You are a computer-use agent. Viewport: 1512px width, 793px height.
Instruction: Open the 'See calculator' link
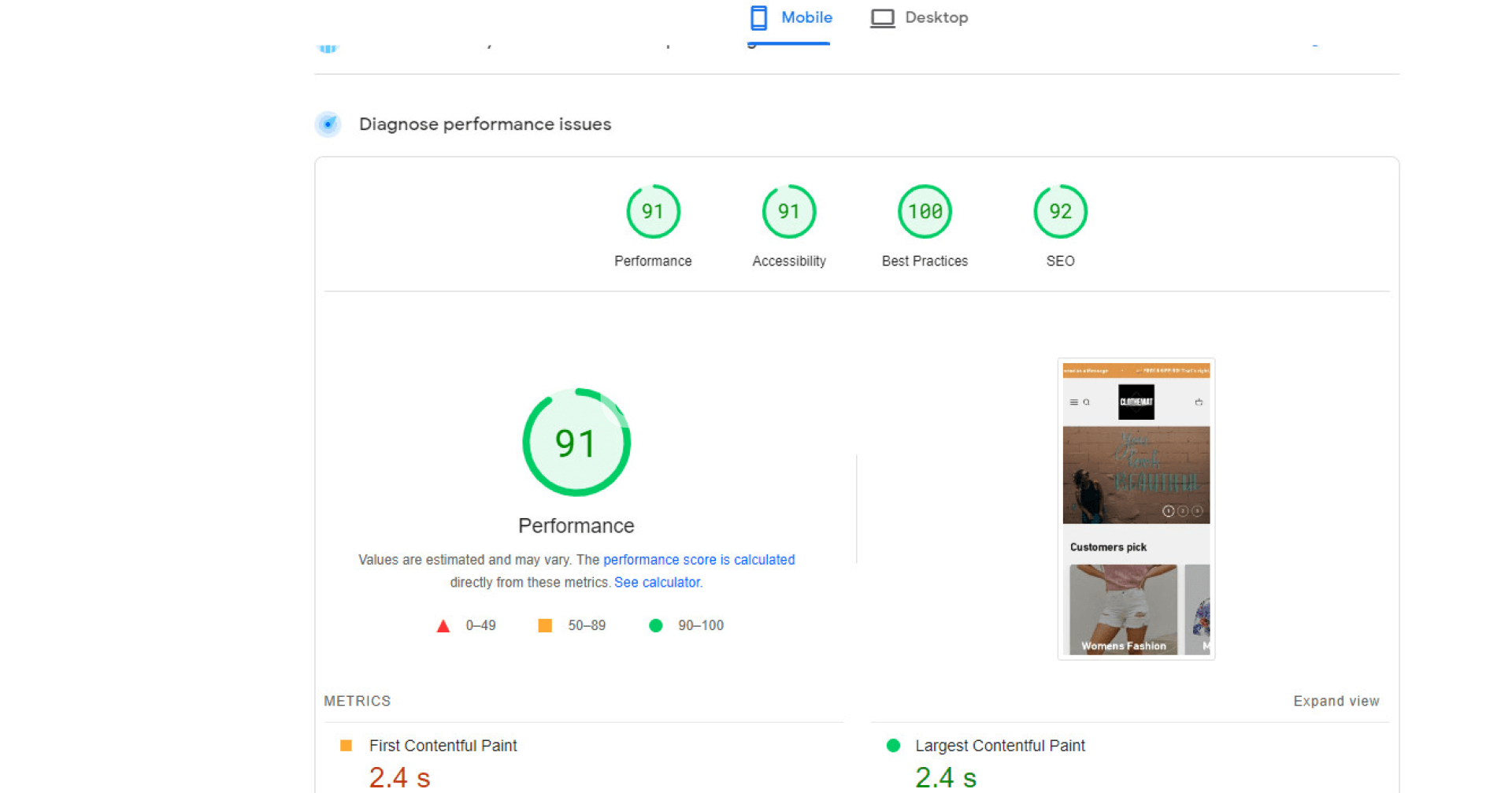click(658, 583)
